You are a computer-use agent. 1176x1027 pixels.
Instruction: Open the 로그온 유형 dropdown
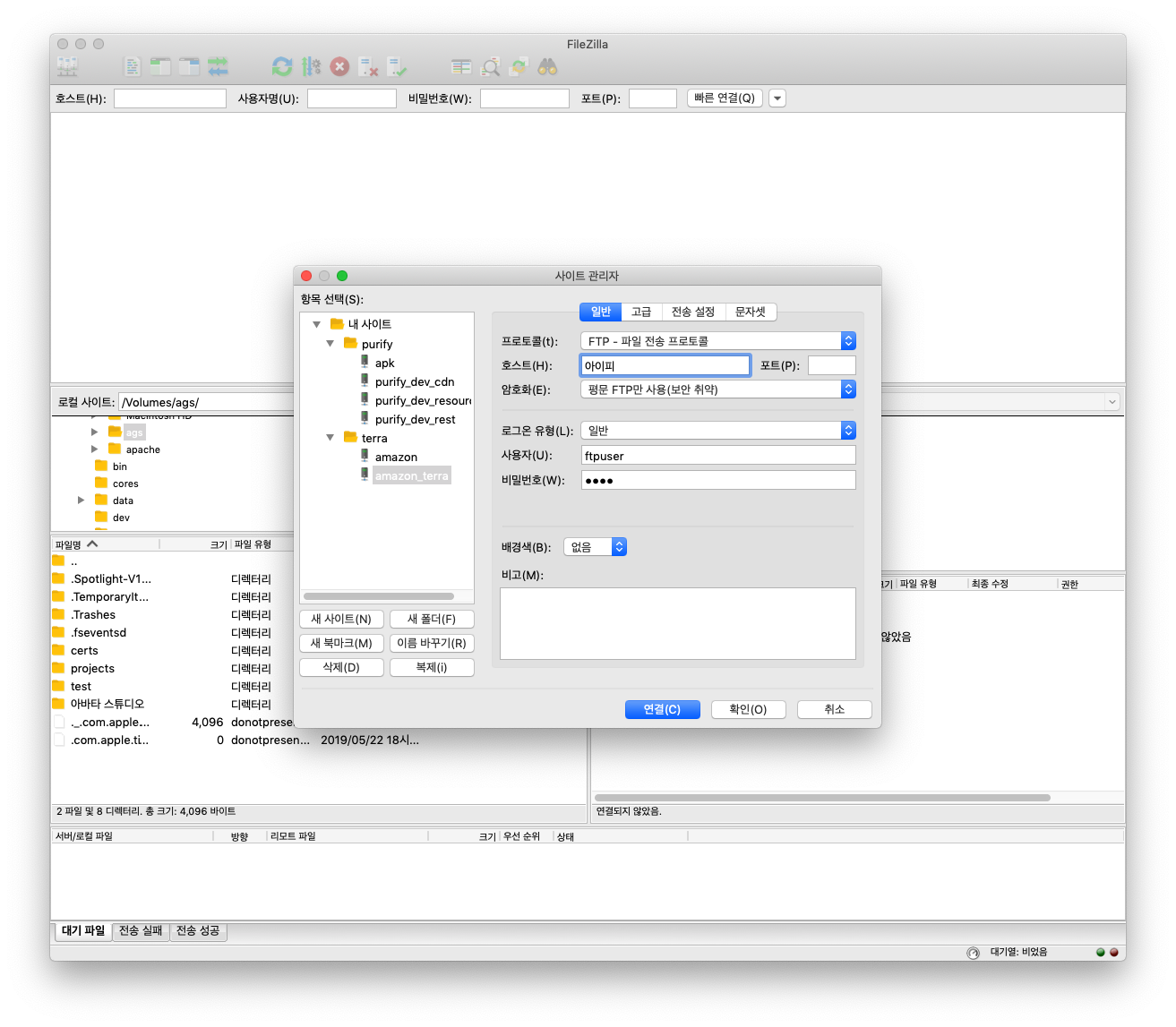click(x=718, y=431)
